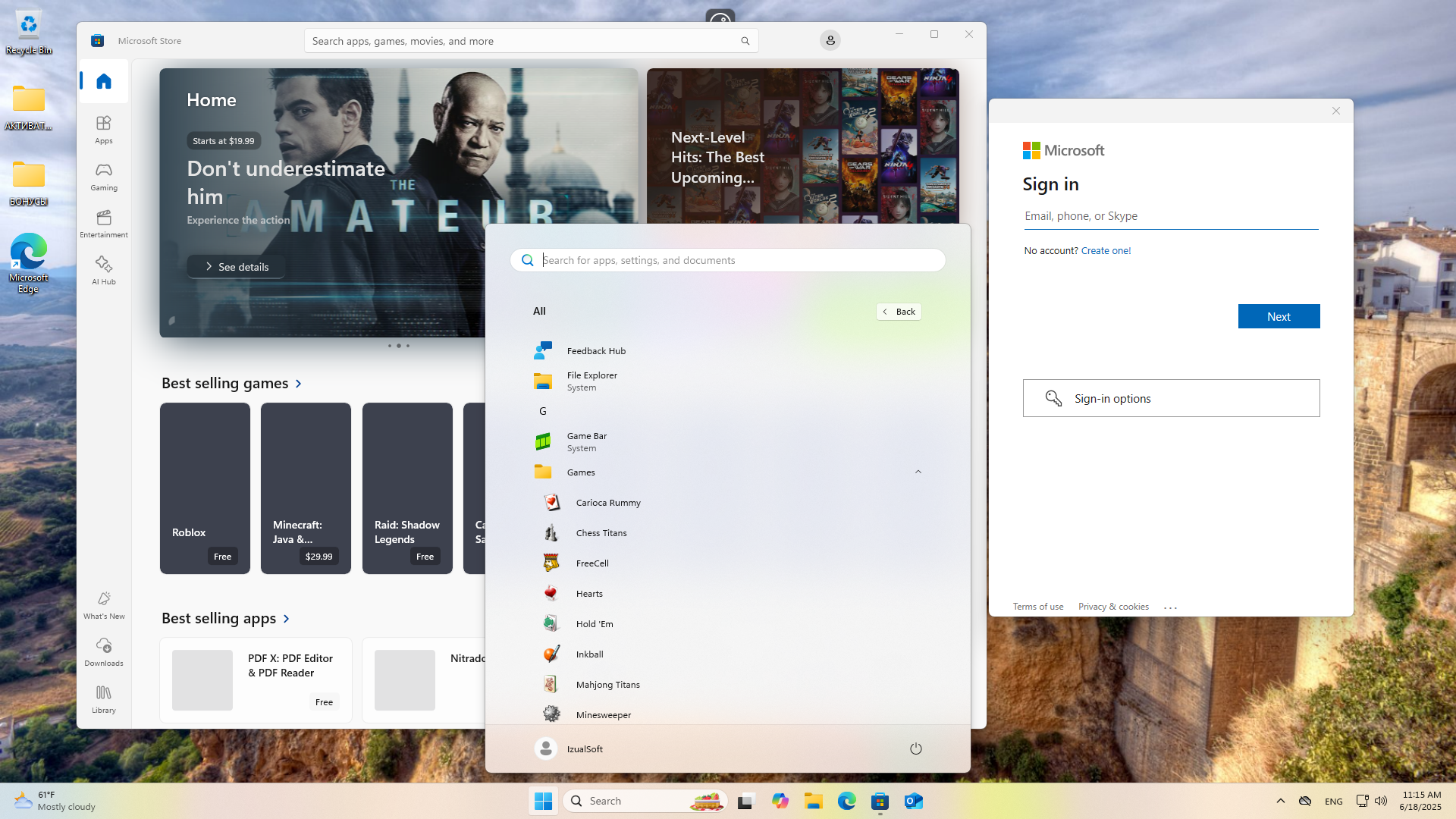Image resolution: width=1456 pixels, height=819 pixels.
Task: Open Sign-in options in Microsoft dialog
Action: click(1171, 398)
